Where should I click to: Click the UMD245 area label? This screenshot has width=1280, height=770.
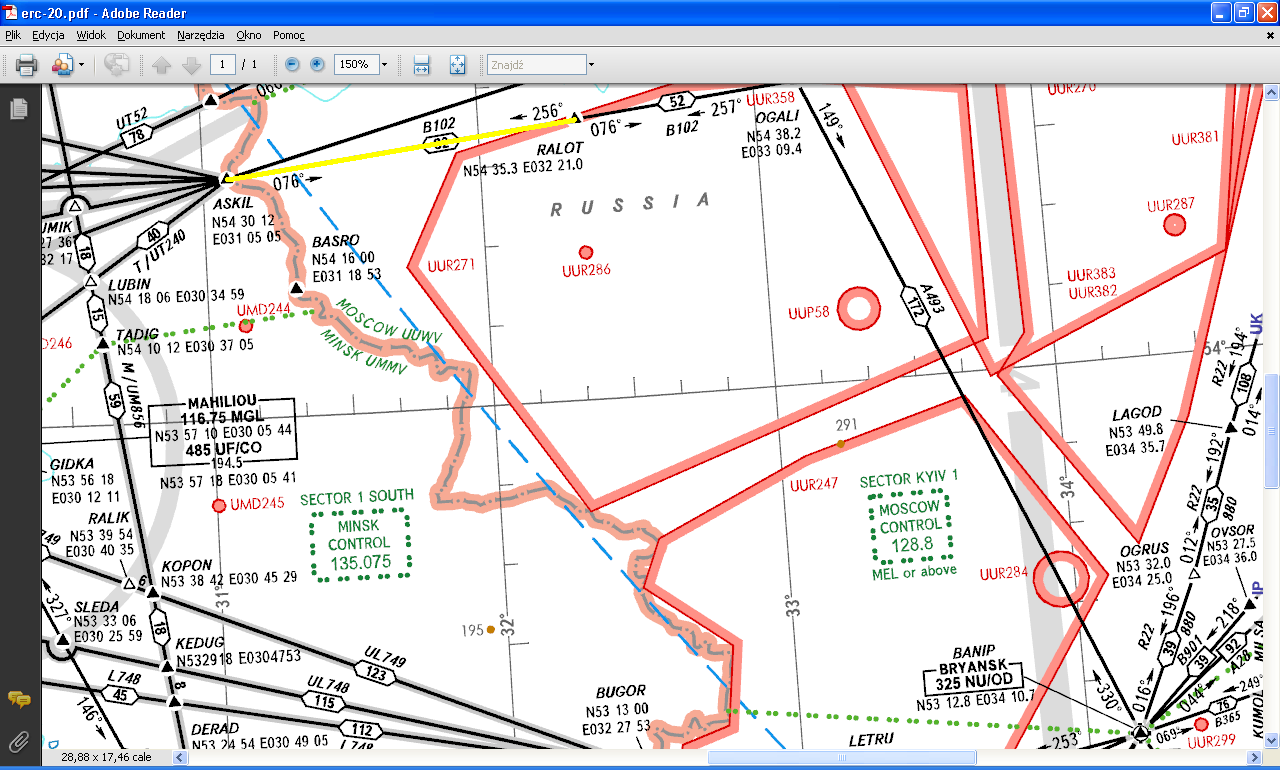point(258,504)
